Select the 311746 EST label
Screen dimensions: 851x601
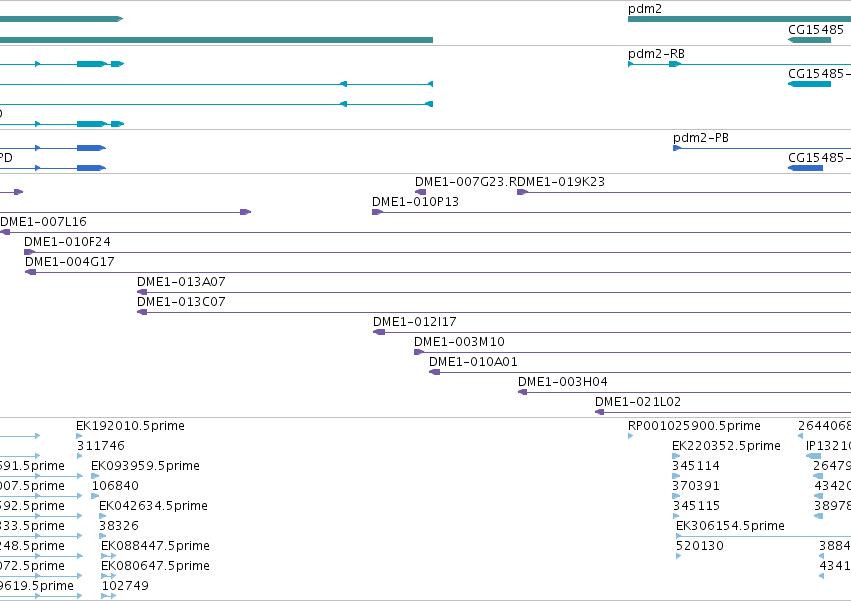(101, 446)
